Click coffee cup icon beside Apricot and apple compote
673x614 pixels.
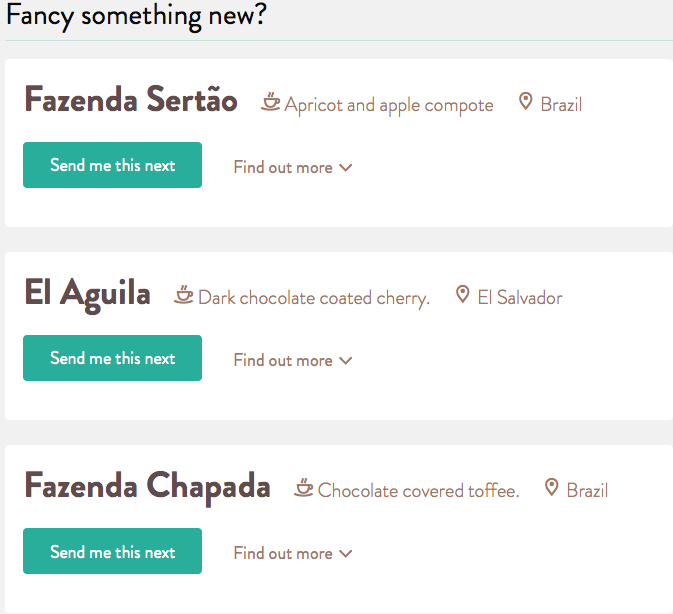[x=270, y=102]
